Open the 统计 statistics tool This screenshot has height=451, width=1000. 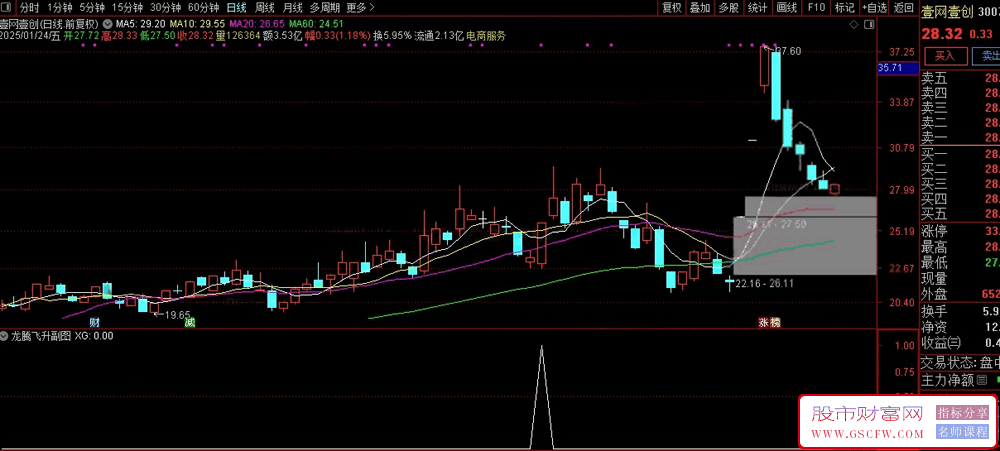tap(758, 8)
